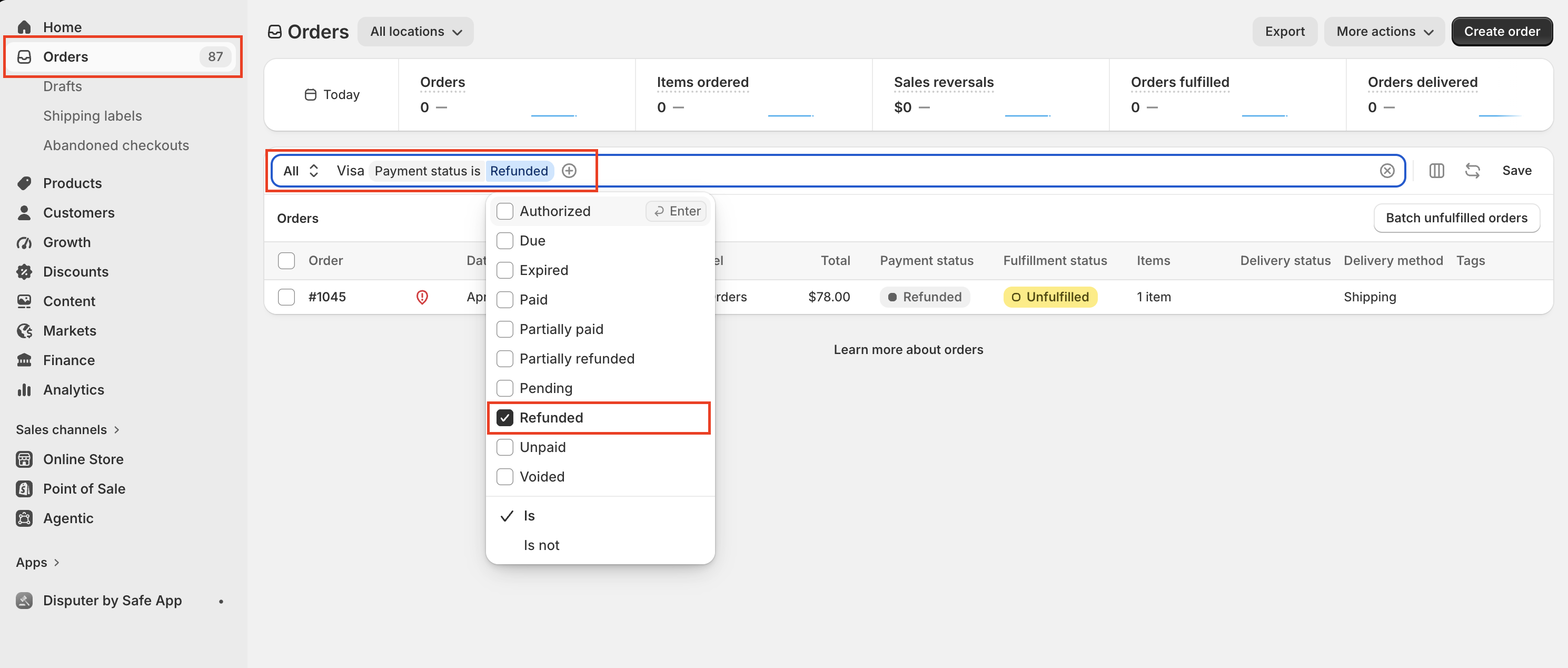Click the Visa search text field
The width and height of the screenshot is (1568, 668).
(x=350, y=171)
